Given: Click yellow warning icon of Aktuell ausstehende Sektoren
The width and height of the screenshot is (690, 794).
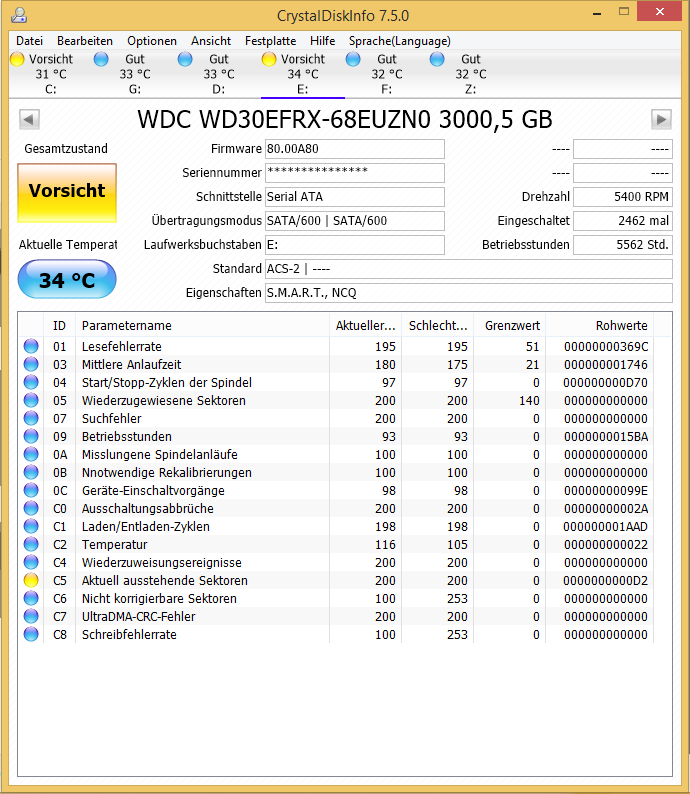Looking at the screenshot, I should (31, 580).
